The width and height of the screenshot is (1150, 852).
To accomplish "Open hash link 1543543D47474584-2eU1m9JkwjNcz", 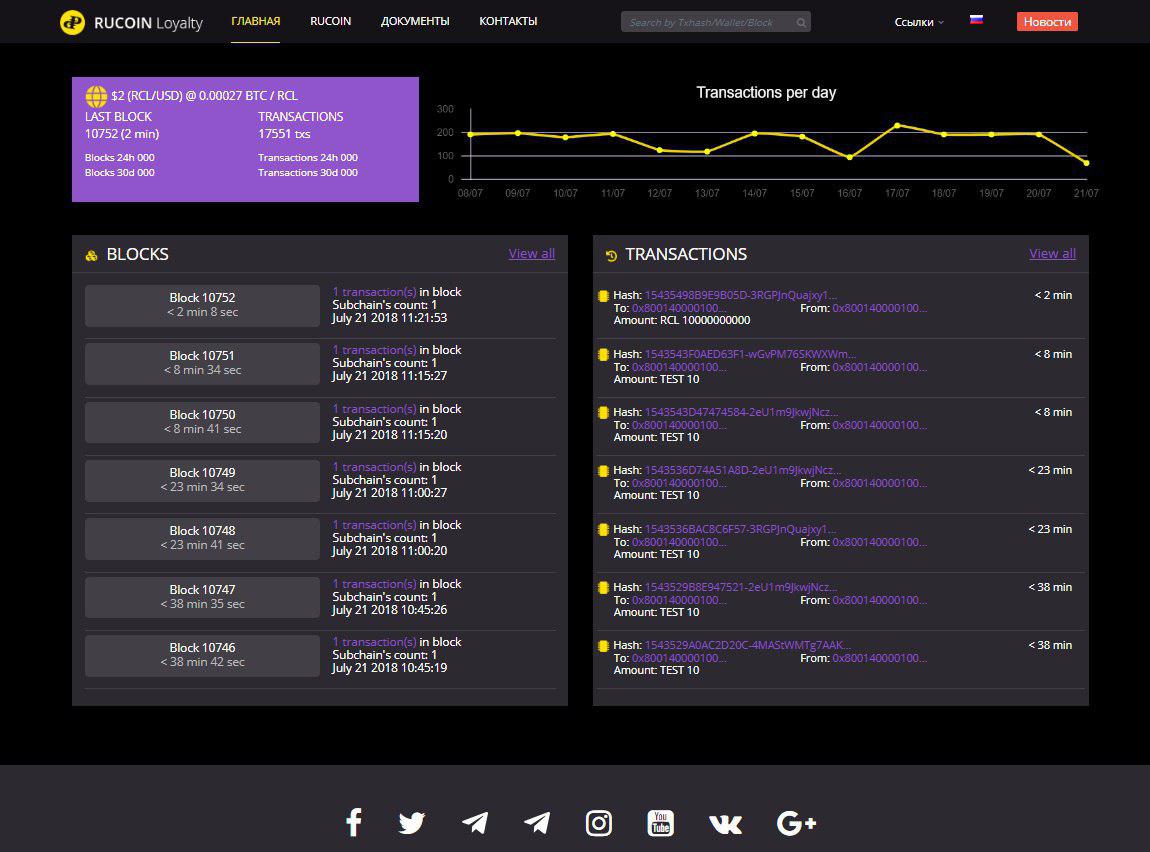I will (x=741, y=412).
